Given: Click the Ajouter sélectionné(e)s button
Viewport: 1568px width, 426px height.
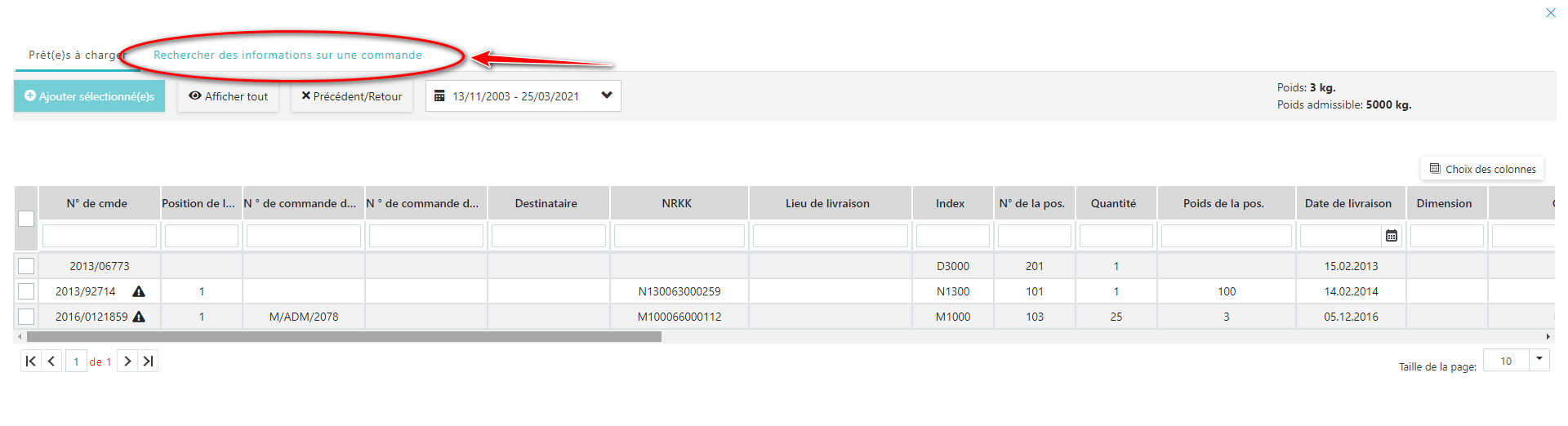Looking at the screenshot, I should point(89,96).
